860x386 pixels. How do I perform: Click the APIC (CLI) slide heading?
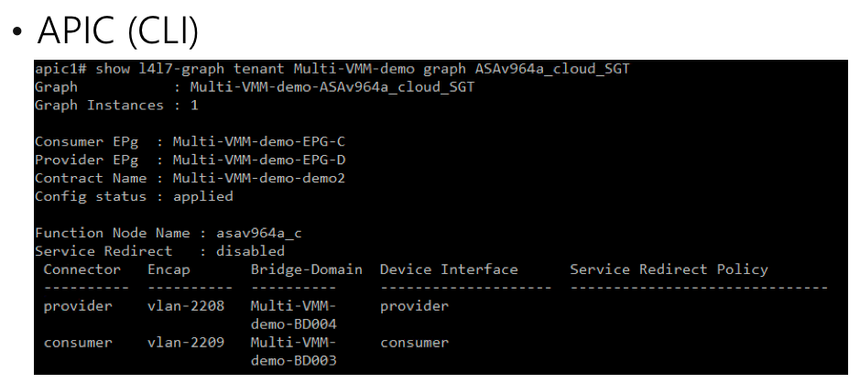tap(117, 29)
